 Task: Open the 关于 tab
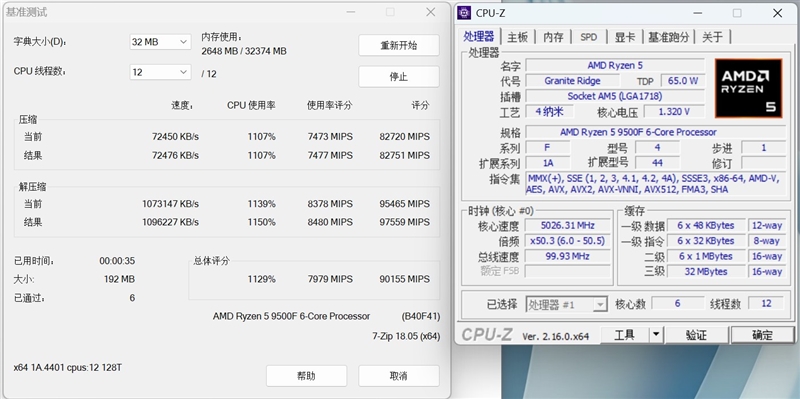click(x=712, y=37)
